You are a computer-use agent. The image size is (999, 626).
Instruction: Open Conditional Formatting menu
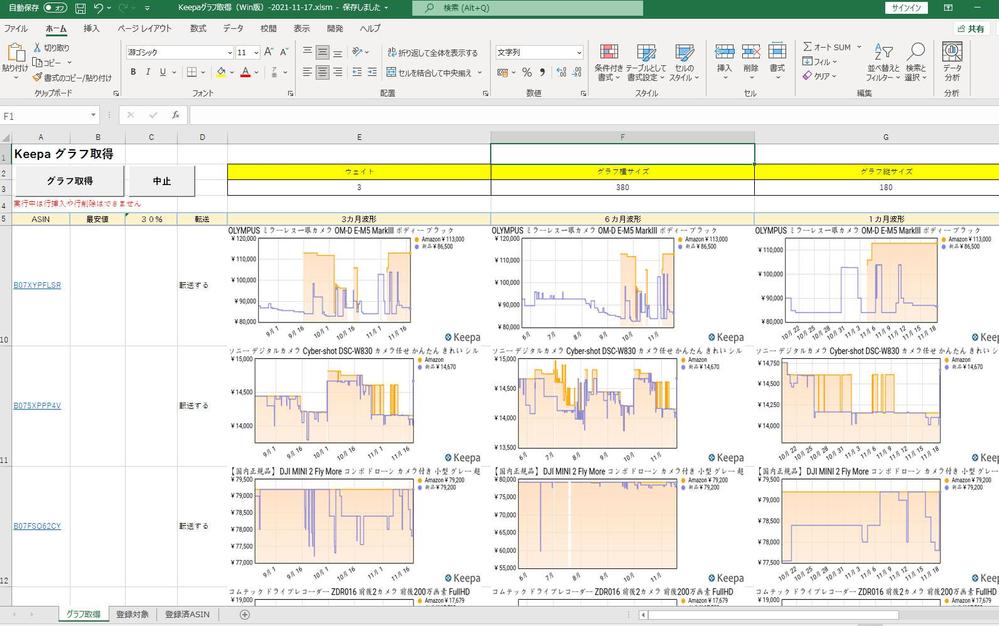click(608, 62)
